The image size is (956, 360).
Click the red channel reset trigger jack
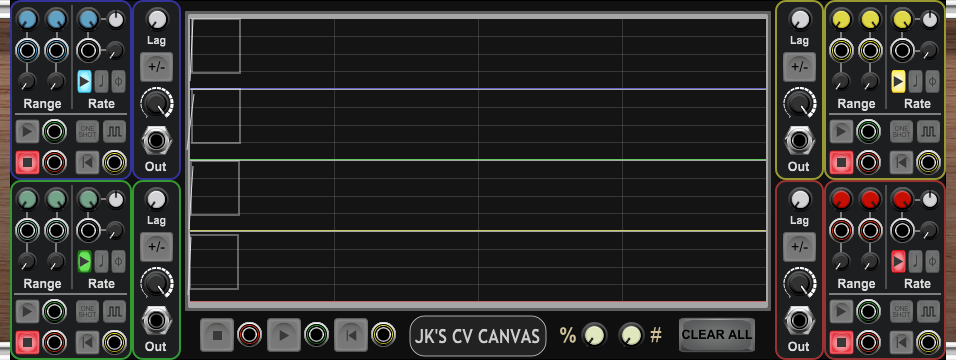[929, 342]
